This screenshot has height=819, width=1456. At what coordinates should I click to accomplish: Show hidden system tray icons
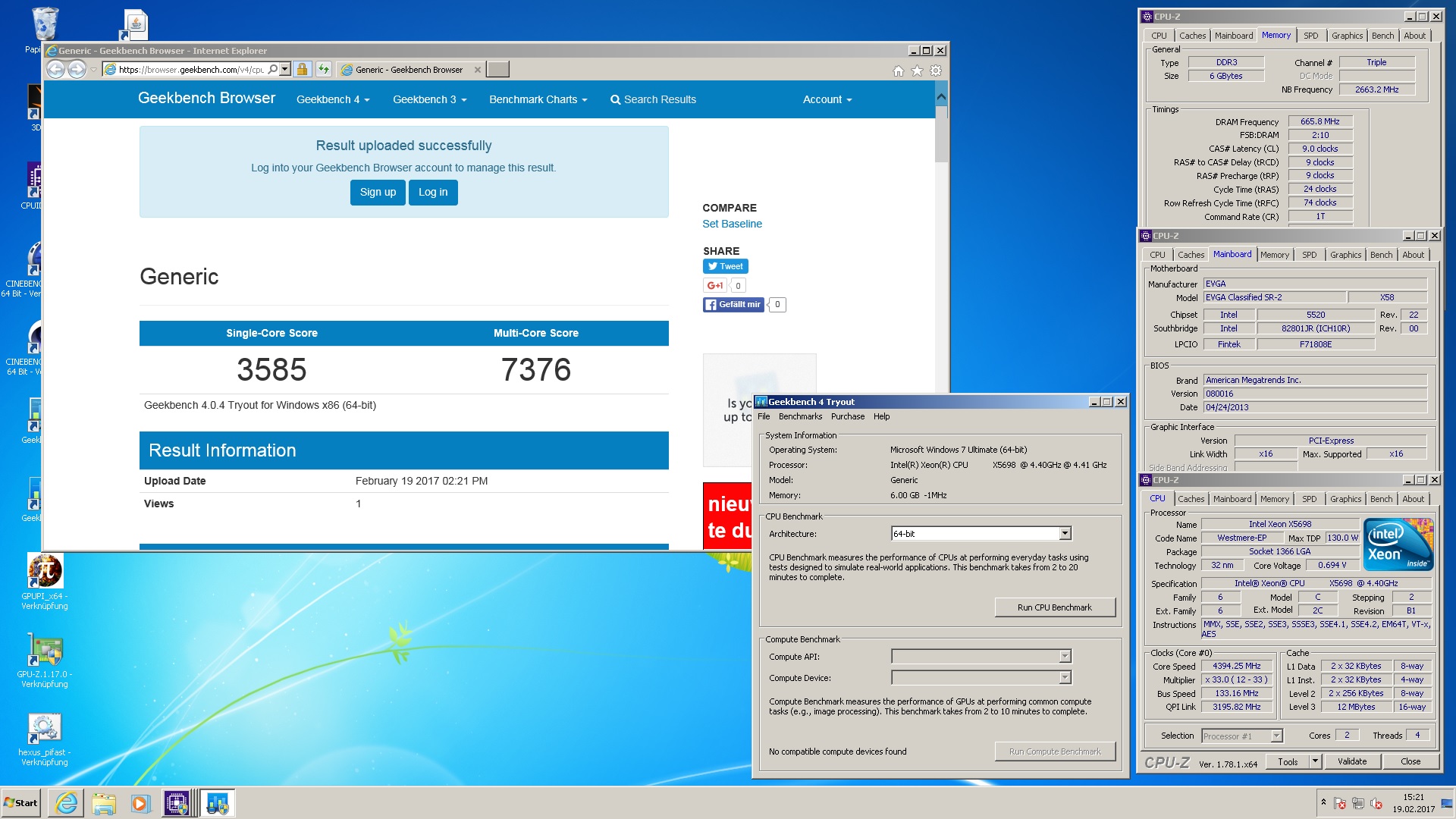click(1323, 802)
